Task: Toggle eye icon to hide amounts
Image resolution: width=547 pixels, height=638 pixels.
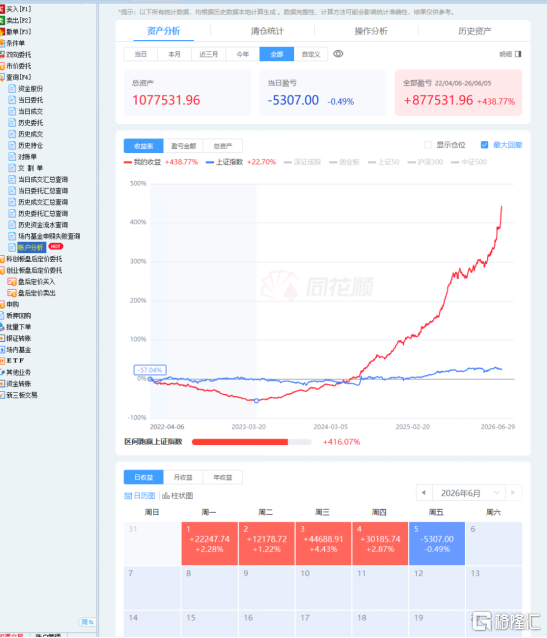Action: pyautogui.click(x=338, y=54)
